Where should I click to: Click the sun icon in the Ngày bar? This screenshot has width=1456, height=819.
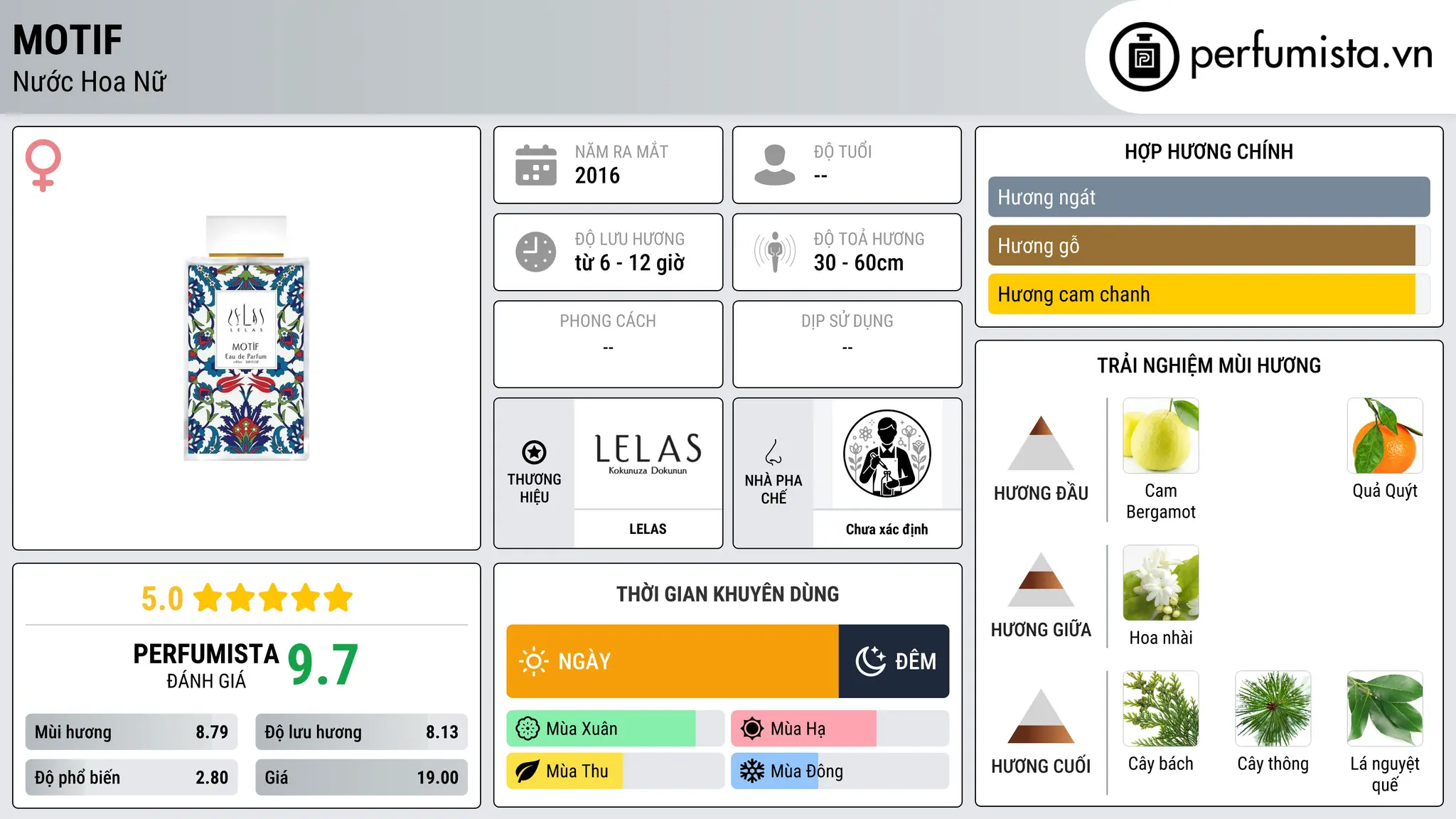point(533,661)
